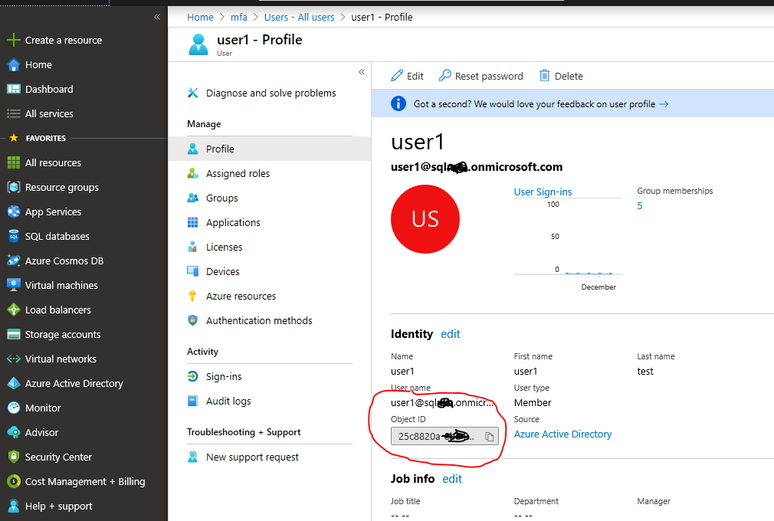Image resolution: width=774 pixels, height=521 pixels.
Task: Click the feedback info circle icon
Action: [398, 104]
